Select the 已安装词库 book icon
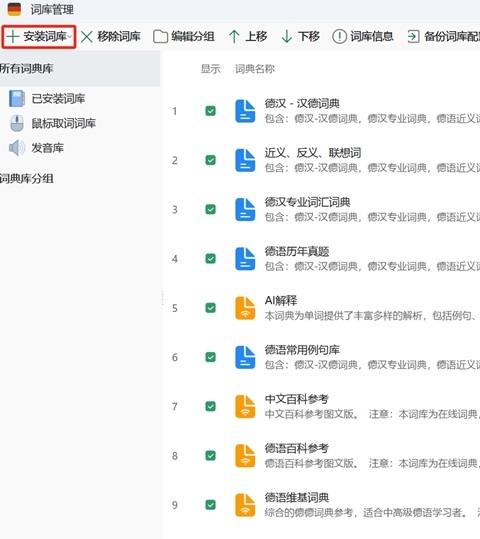Viewport: 480px width, 539px height. pos(17,99)
